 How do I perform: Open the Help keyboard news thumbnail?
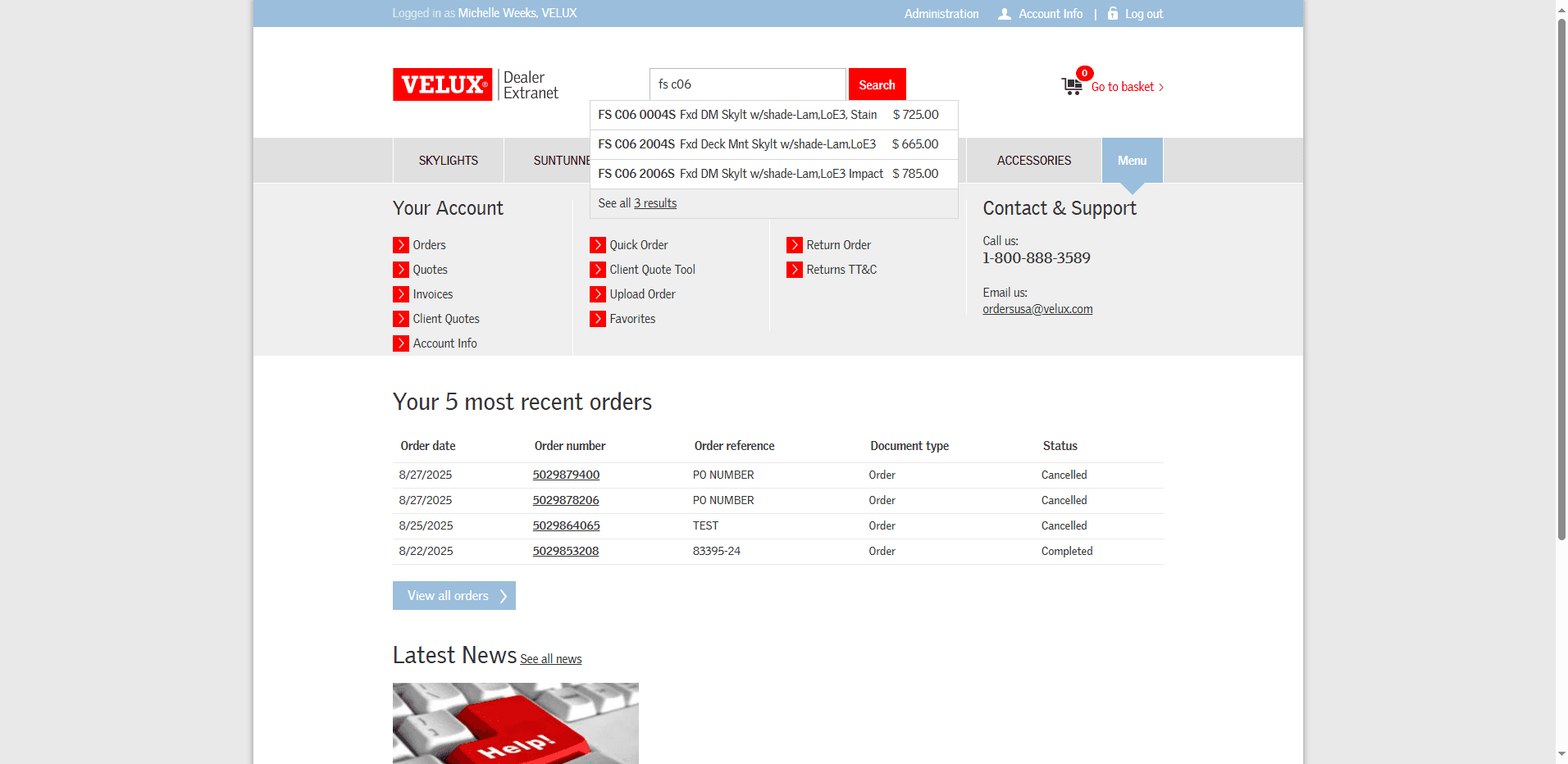(516, 724)
